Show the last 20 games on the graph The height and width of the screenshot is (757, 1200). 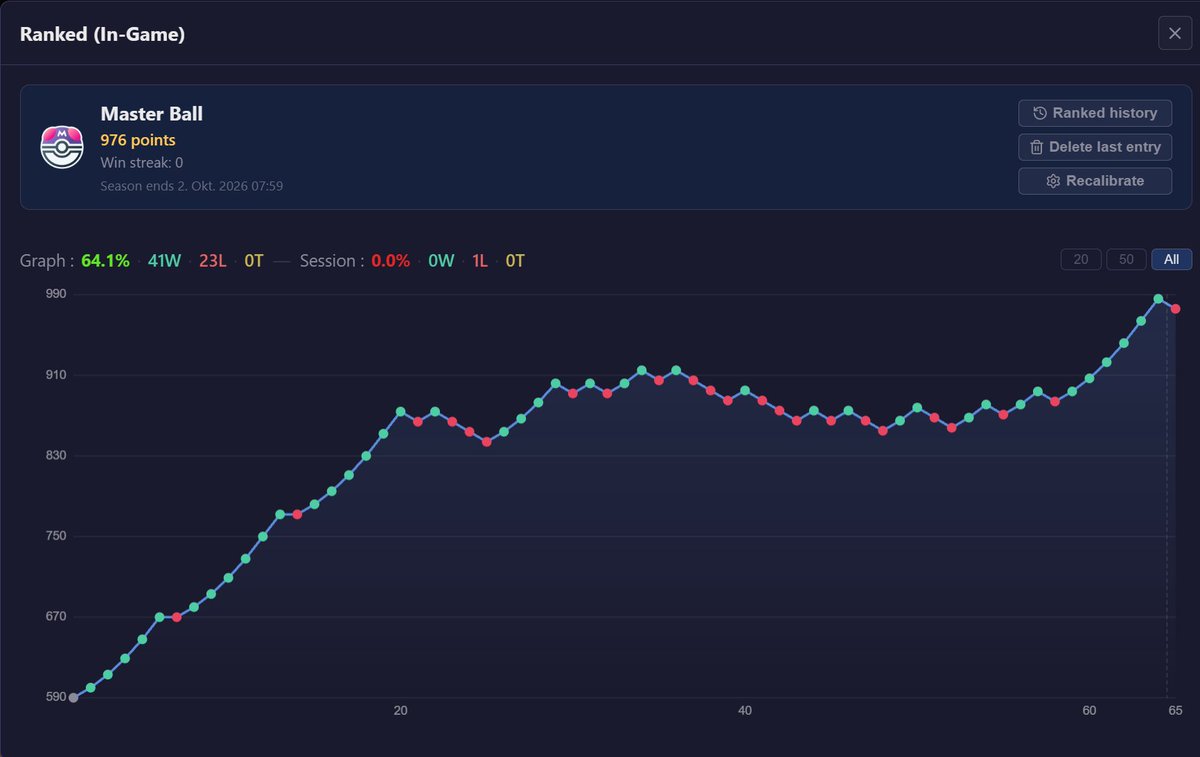click(x=1081, y=260)
